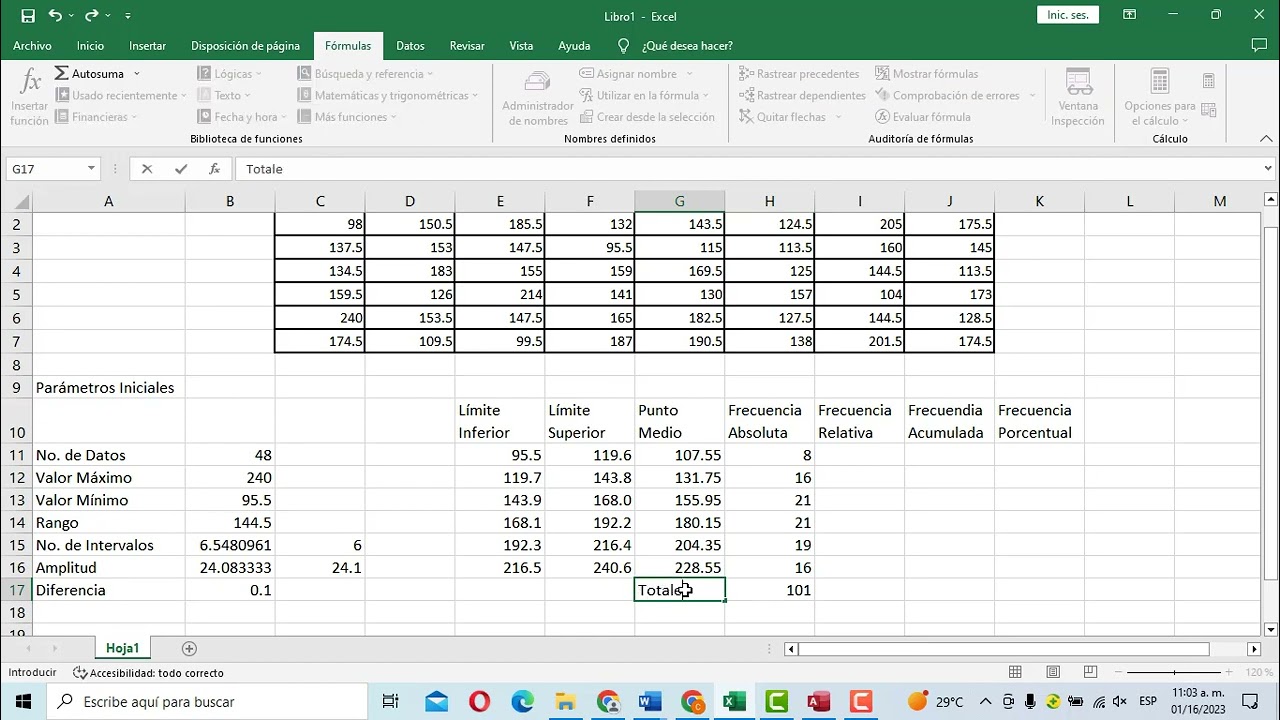Switch to Page Break preview icon
The image size is (1280, 720).
(x=1091, y=672)
